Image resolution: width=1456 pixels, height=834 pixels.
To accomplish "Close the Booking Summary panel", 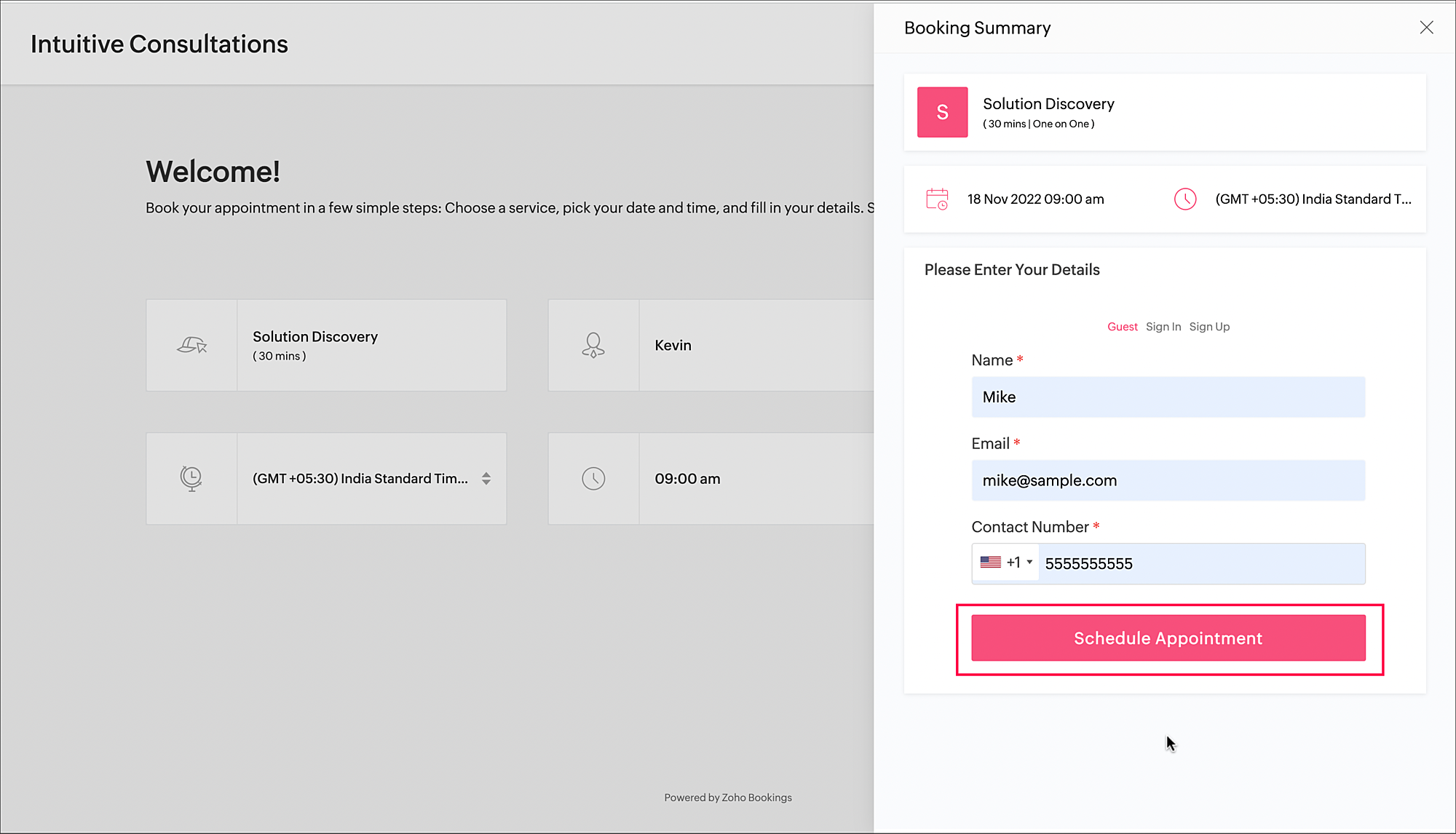I will (x=1426, y=28).
